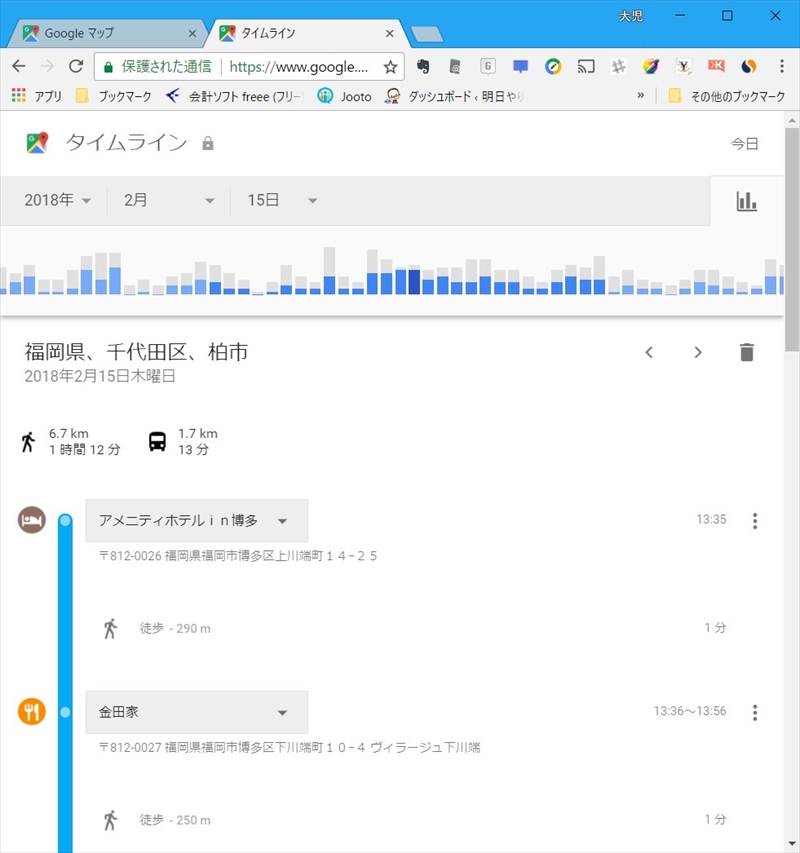Click the Google Maps logo beside タイムライン

tap(37, 143)
